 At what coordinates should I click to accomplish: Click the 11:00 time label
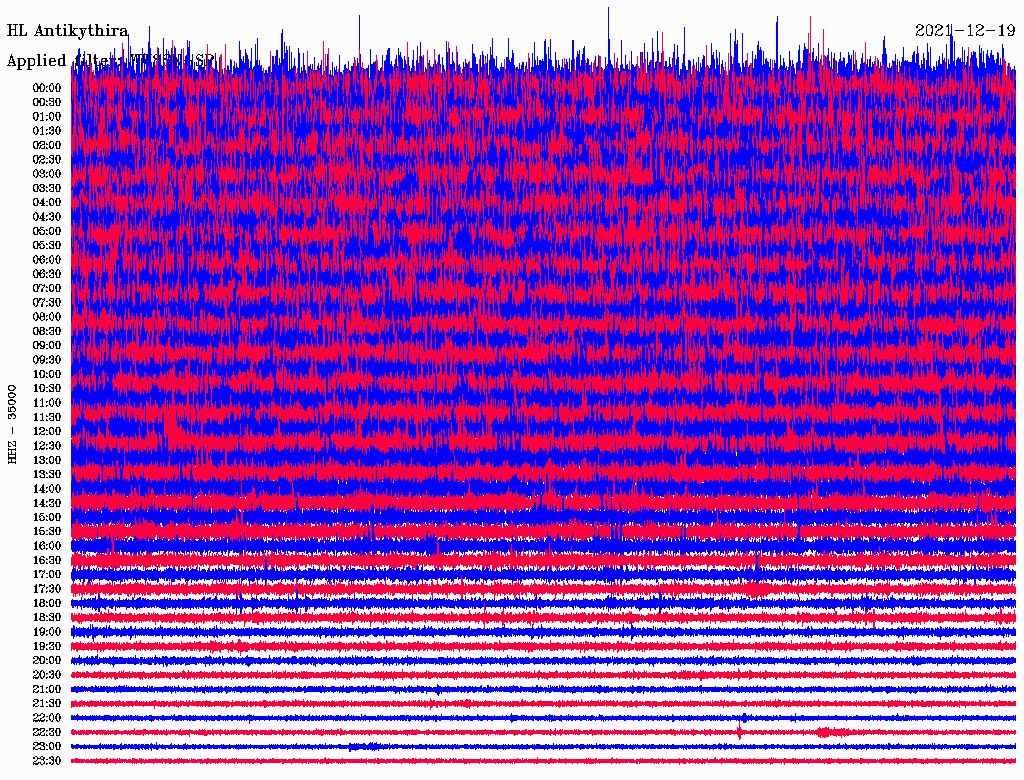(47, 403)
